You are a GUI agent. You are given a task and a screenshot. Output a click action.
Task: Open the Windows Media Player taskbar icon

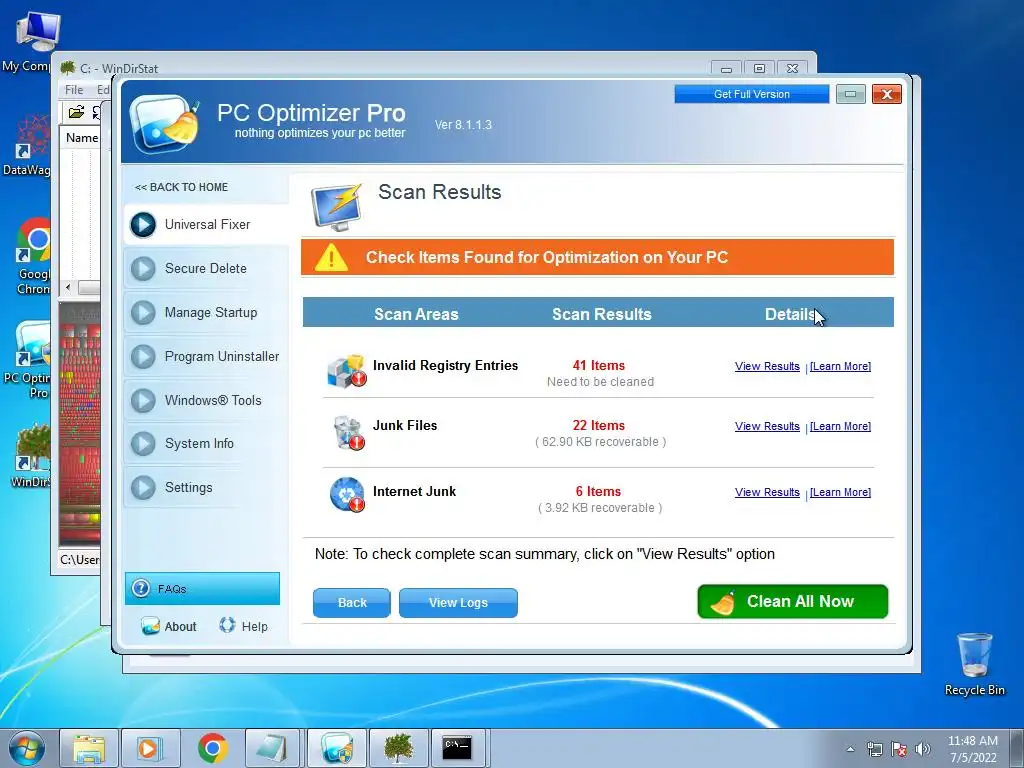[x=150, y=748]
